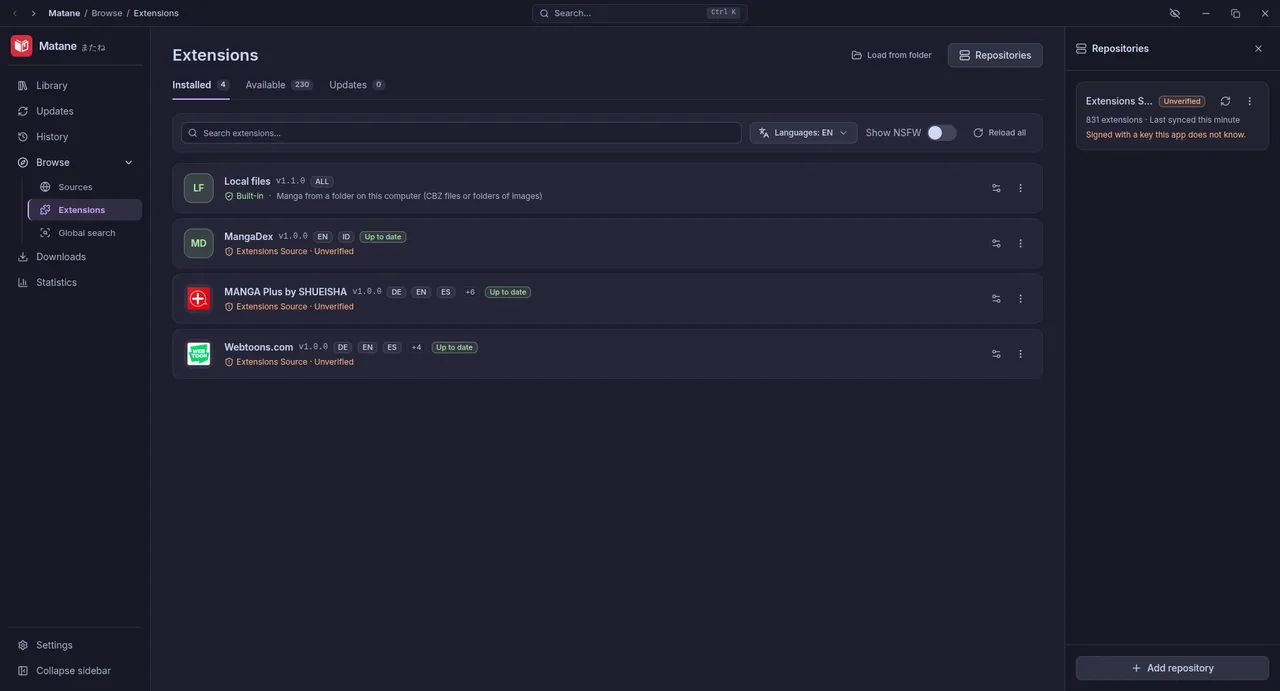Click the ES badge on MANGA Plus
1280x691 pixels.
[446, 292]
